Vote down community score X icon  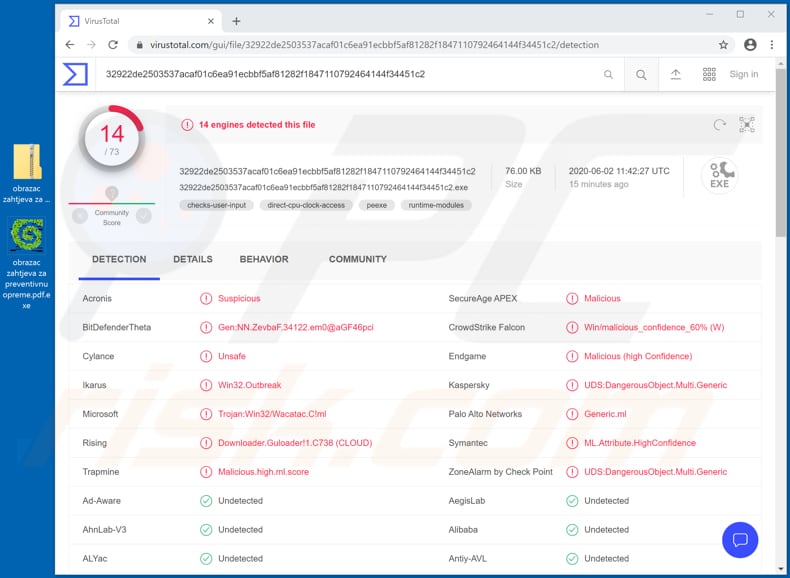(x=80, y=216)
